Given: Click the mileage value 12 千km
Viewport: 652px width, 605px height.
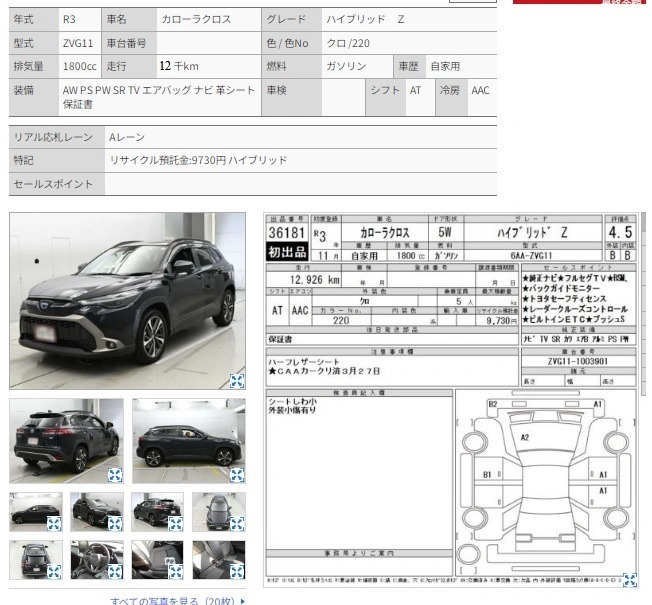Looking at the screenshot, I should coord(179,66).
